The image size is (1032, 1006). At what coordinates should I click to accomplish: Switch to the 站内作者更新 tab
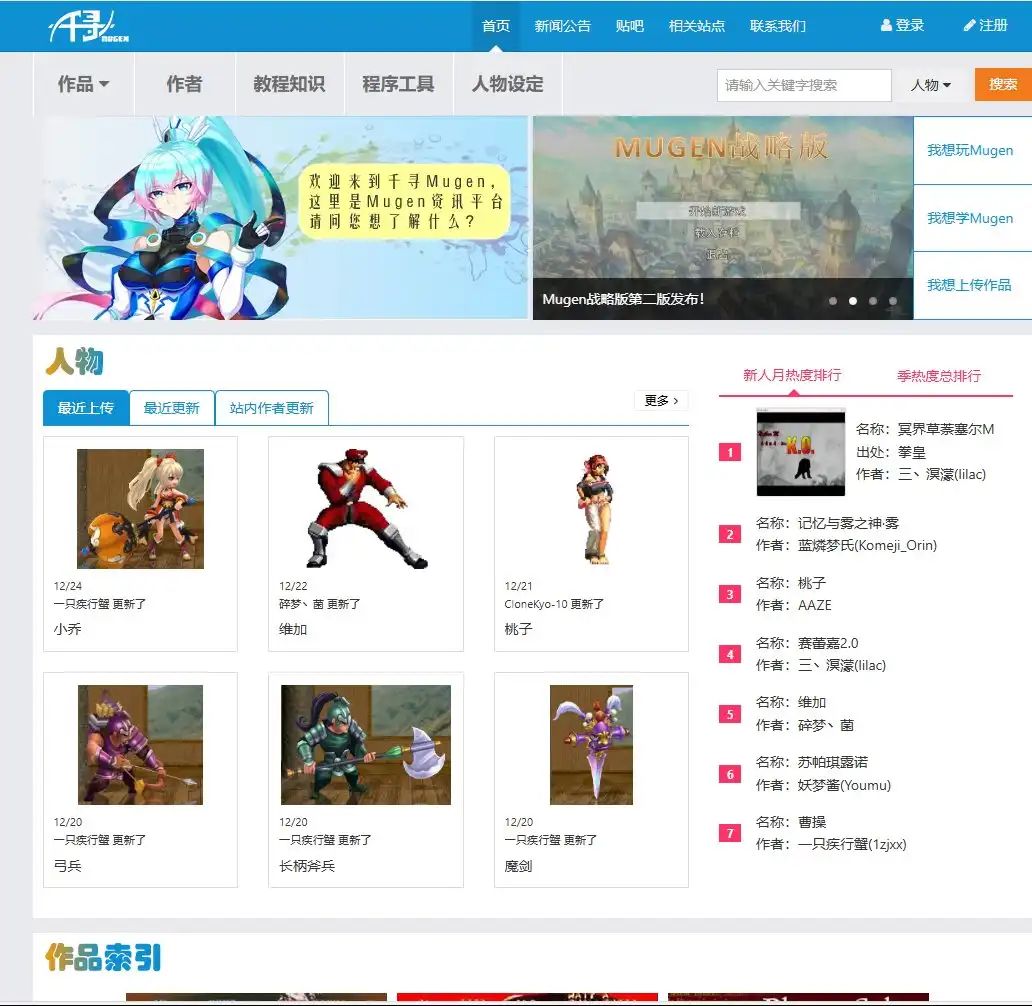click(x=272, y=408)
